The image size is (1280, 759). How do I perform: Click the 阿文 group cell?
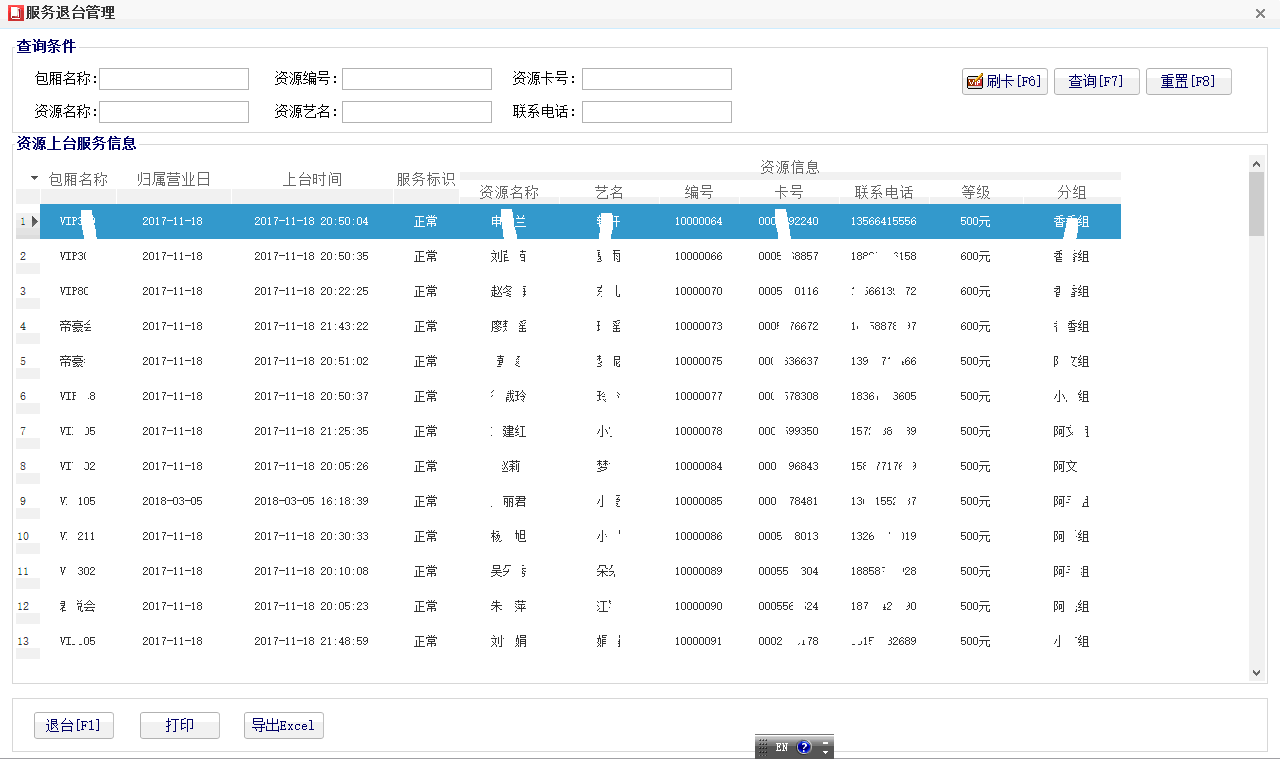(1065, 466)
